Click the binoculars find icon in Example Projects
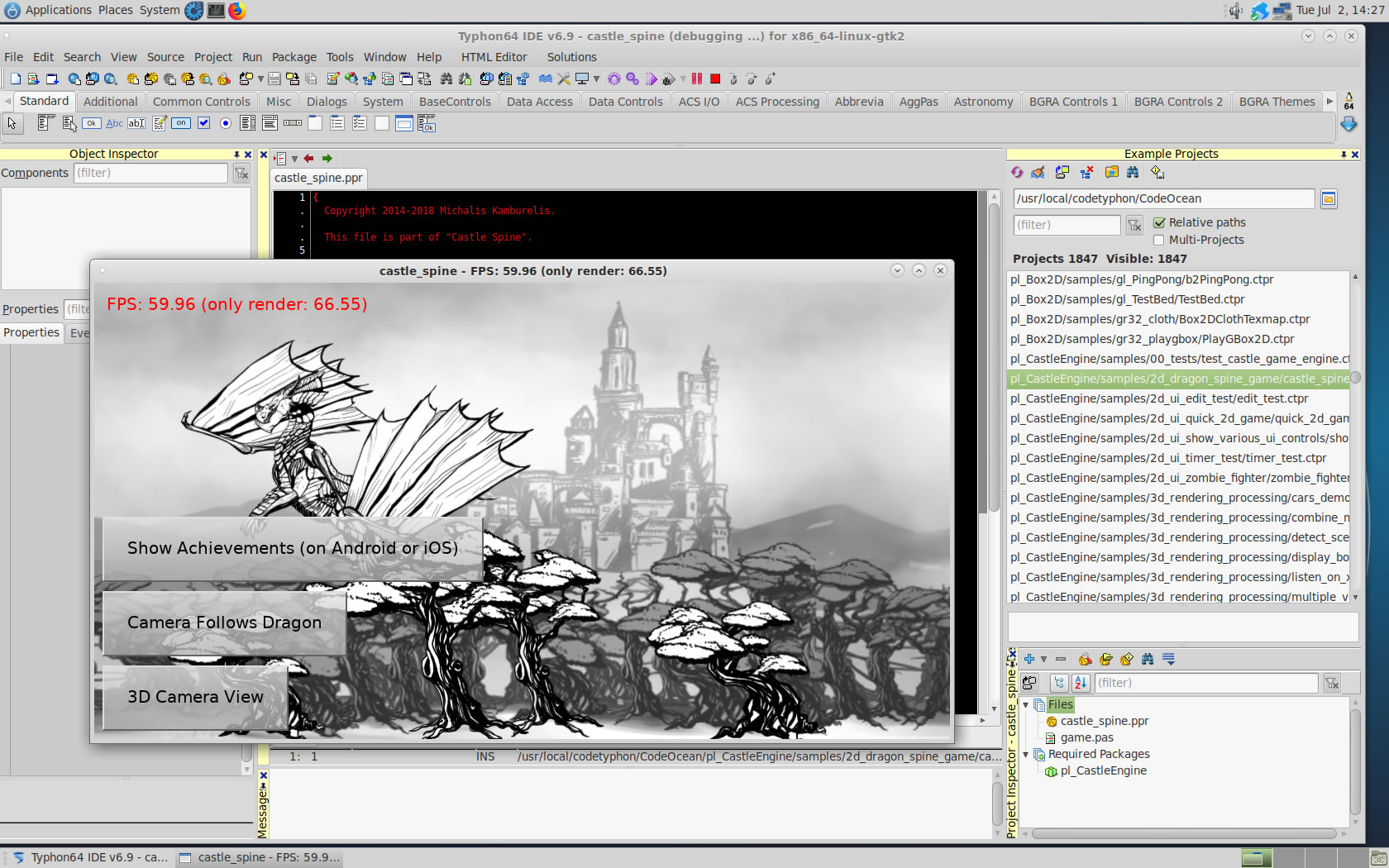1389x868 pixels. coord(1133,172)
